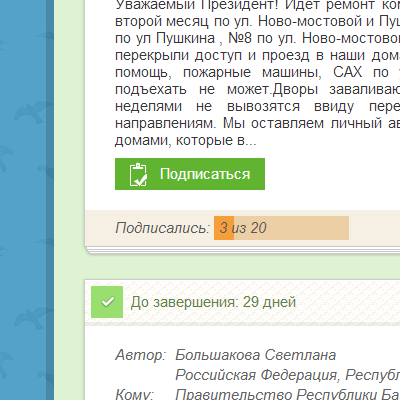Click the "Подписались:" label

tap(162, 228)
